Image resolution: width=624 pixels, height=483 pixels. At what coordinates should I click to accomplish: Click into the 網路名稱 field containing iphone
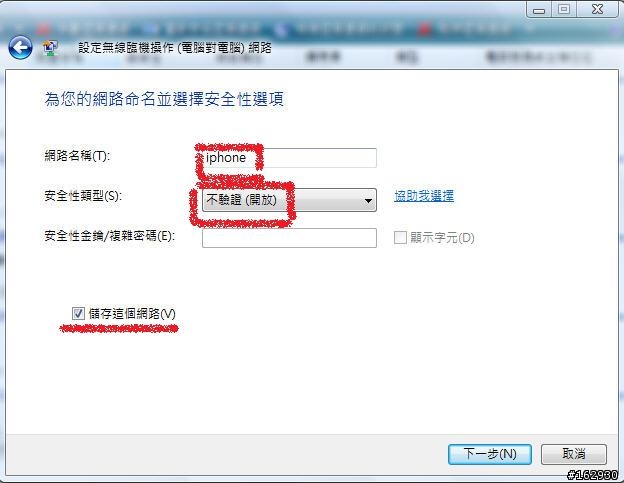[289, 158]
